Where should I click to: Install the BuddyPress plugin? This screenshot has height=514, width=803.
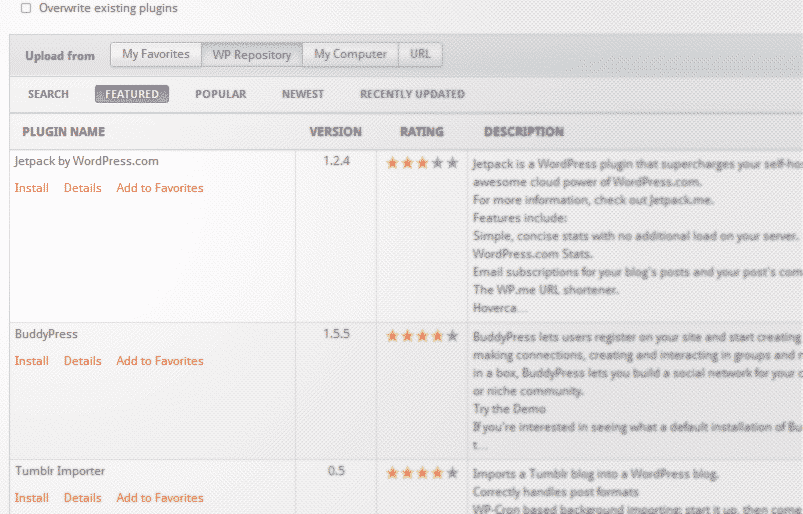(x=32, y=361)
